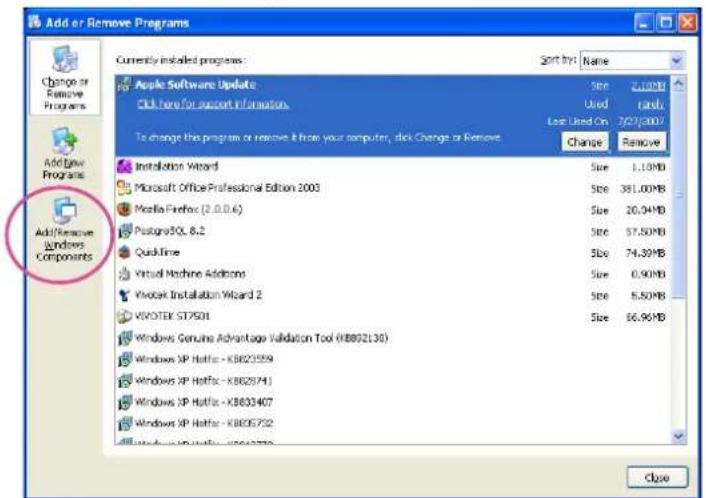706x498 pixels.
Task: Select 'Vivotek Installation Wizard 2' entry
Action: click(199, 295)
